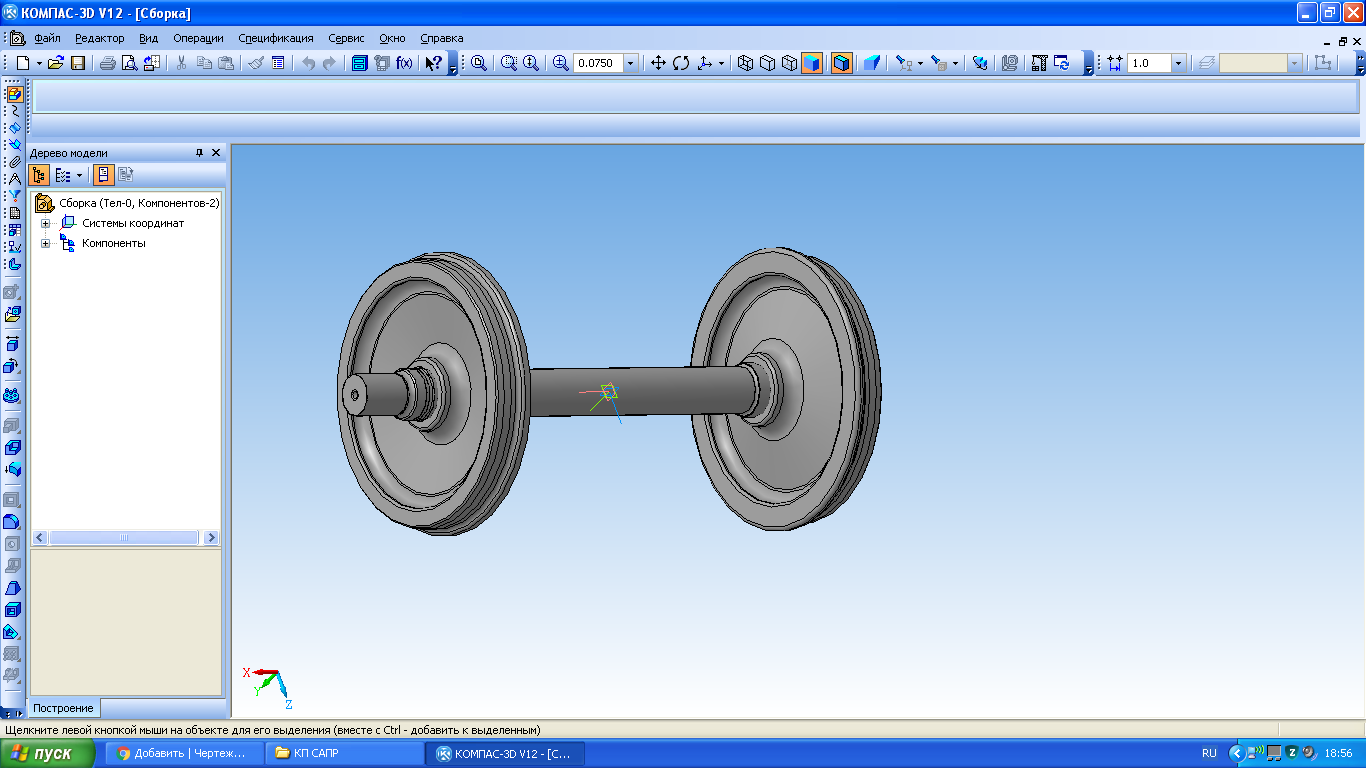The height and width of the screenshot is (768, 1366).
Task: Click the пуск Start button
Action: click(x=47, y=753)
